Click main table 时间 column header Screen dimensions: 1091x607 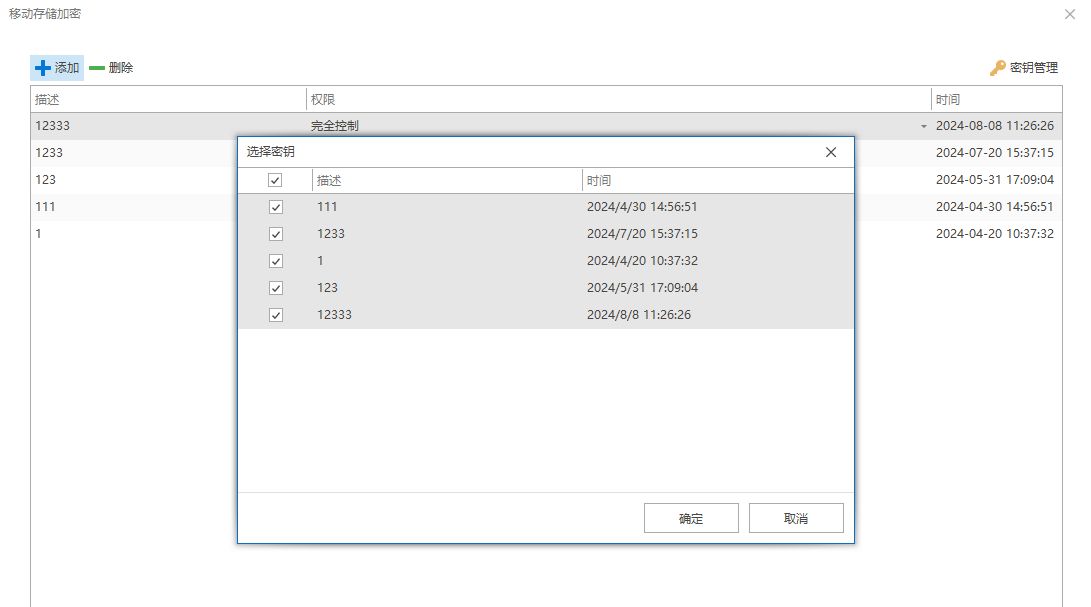(996, 99)
